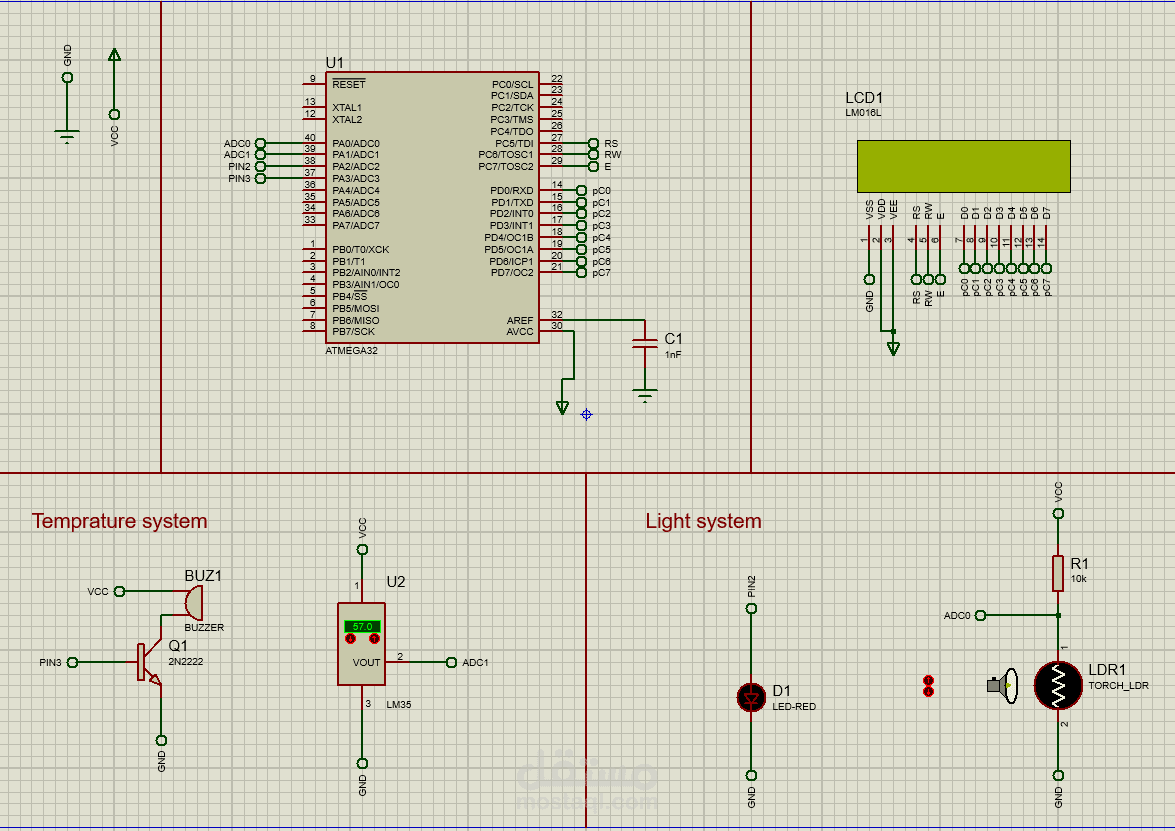Click the 'LM016L' part label
Viewport: 1175px width, 831px height.
(863, 113)
